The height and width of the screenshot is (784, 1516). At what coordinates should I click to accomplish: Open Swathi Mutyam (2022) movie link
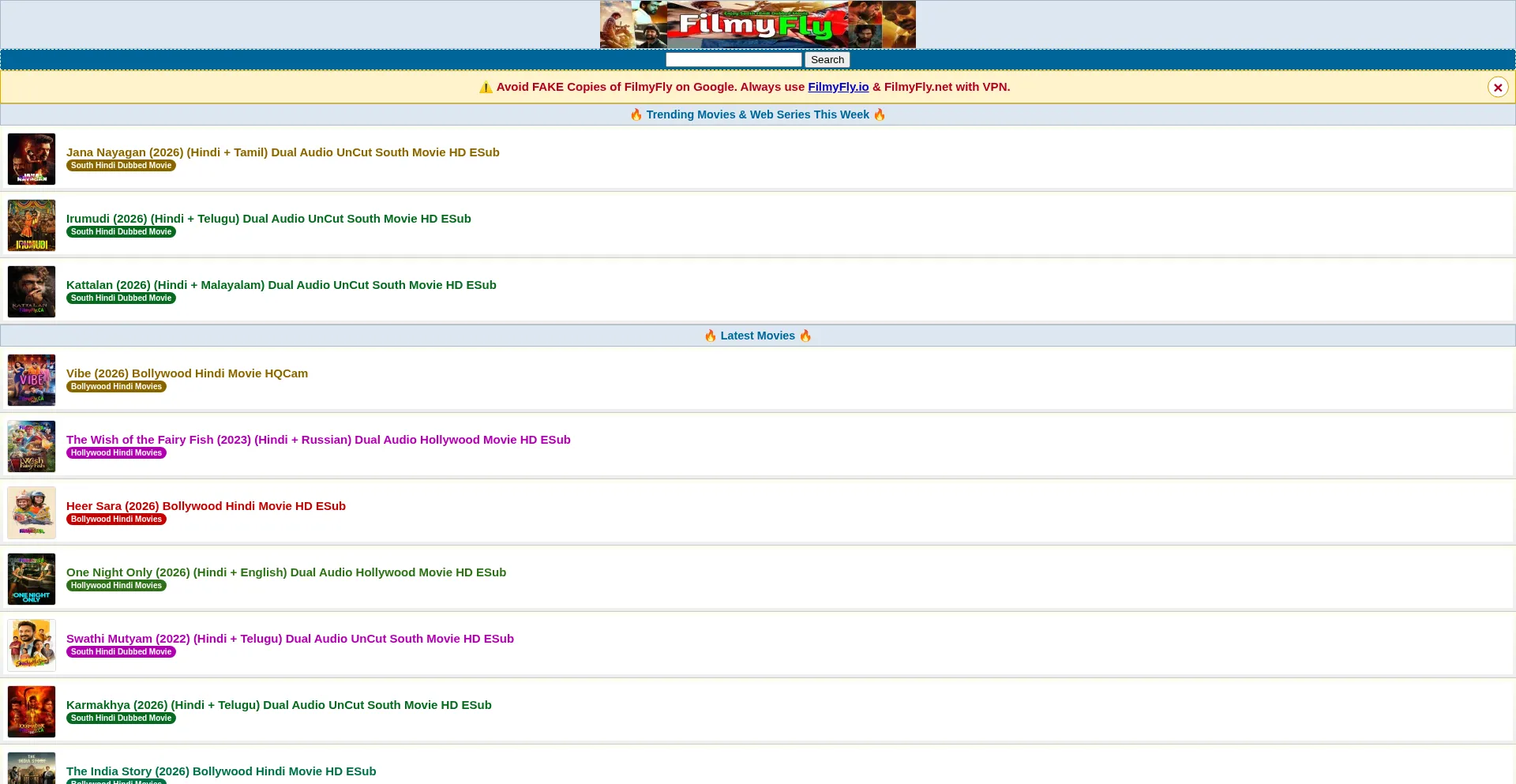290,639
